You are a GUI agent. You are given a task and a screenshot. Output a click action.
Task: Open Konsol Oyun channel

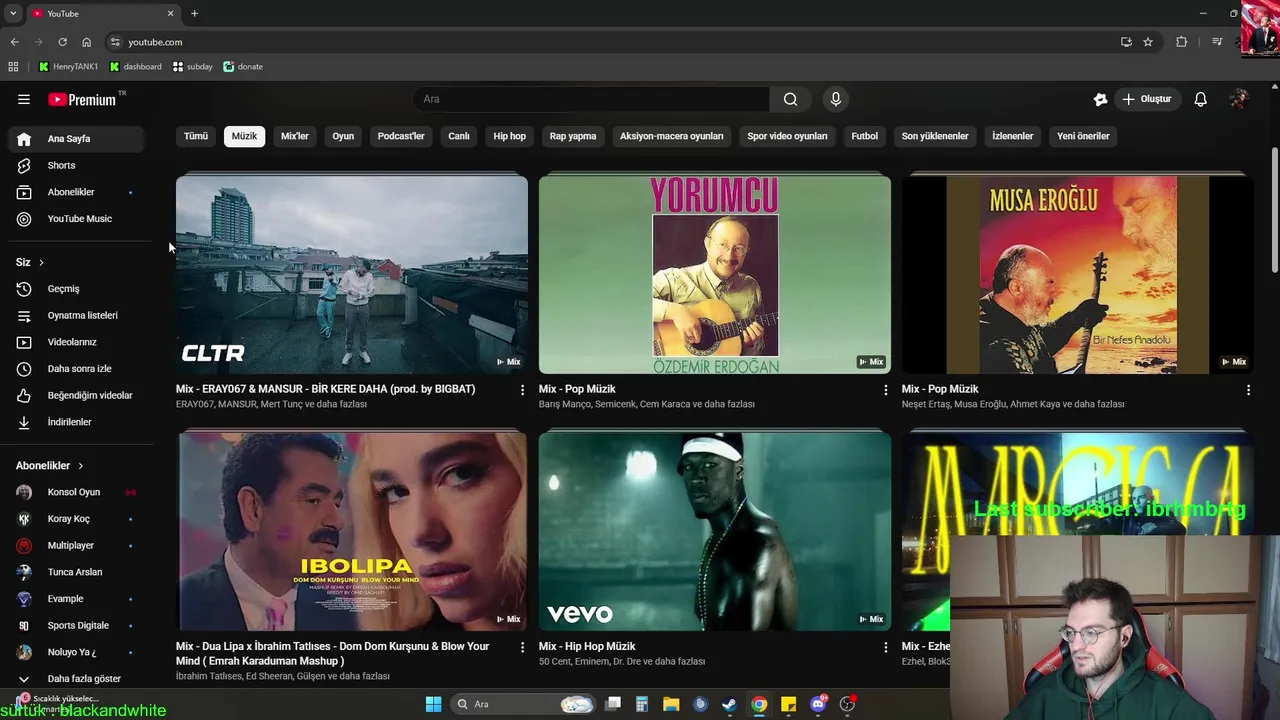[76, 492]
